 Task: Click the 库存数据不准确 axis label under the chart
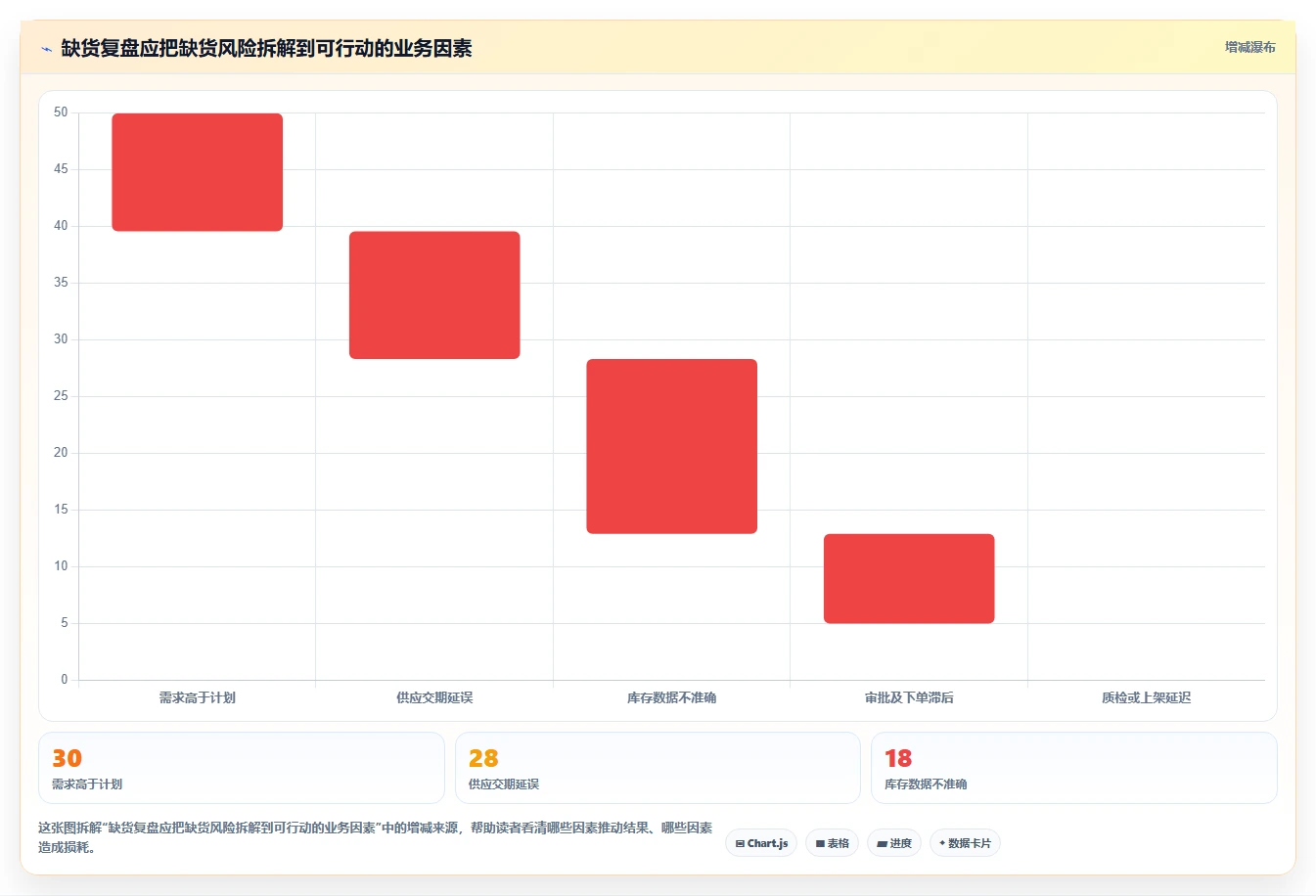click(x=672, y=697)
